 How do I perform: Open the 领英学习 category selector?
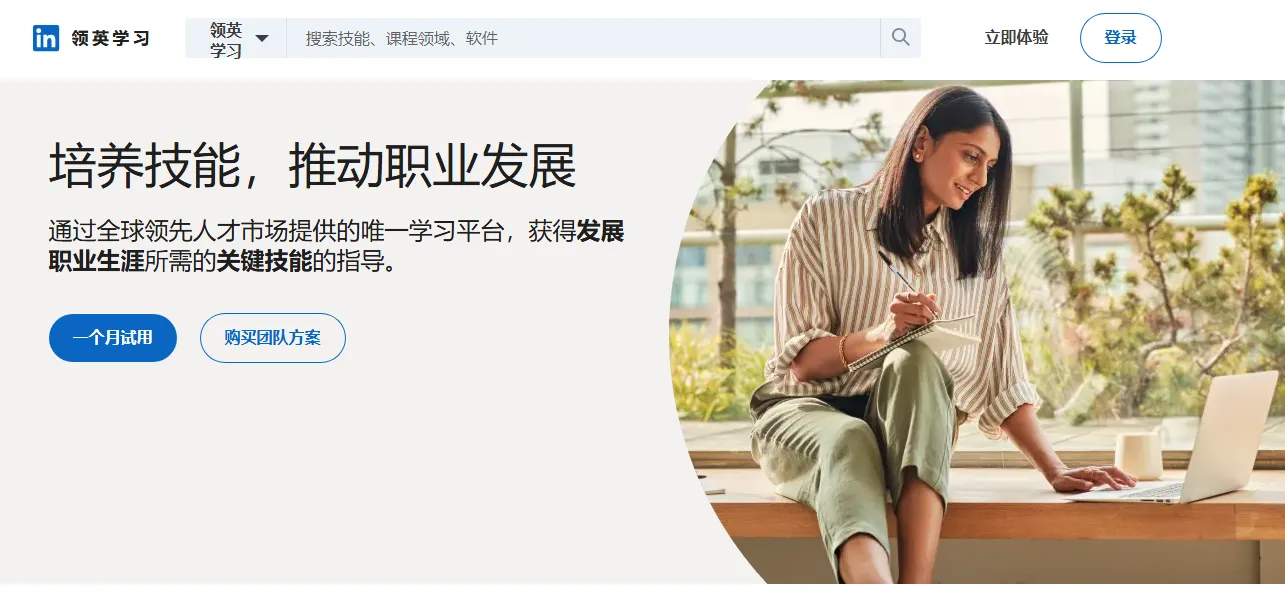tap(236, 38)
